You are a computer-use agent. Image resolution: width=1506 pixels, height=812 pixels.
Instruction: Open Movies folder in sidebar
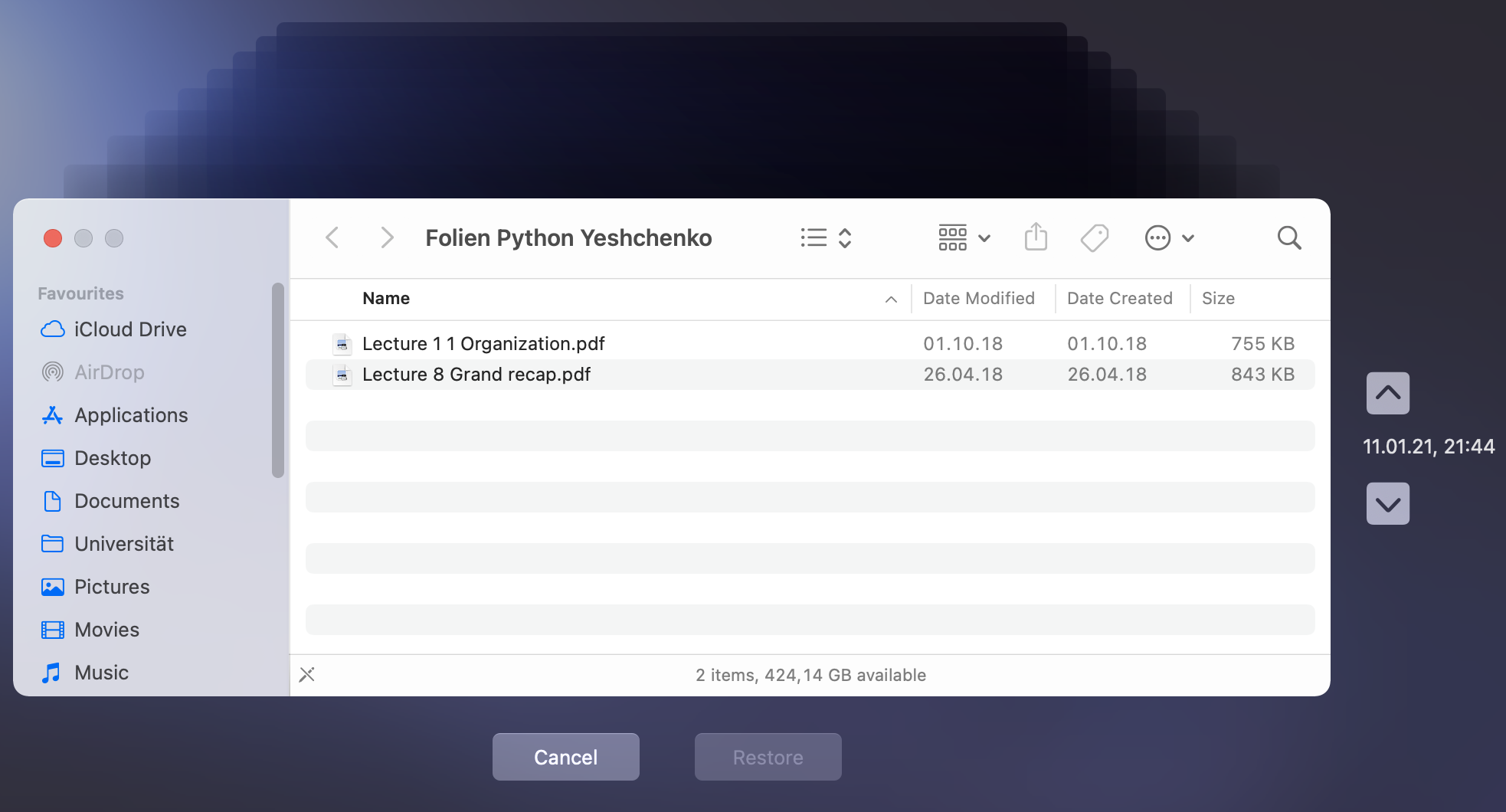pos(90,630)
